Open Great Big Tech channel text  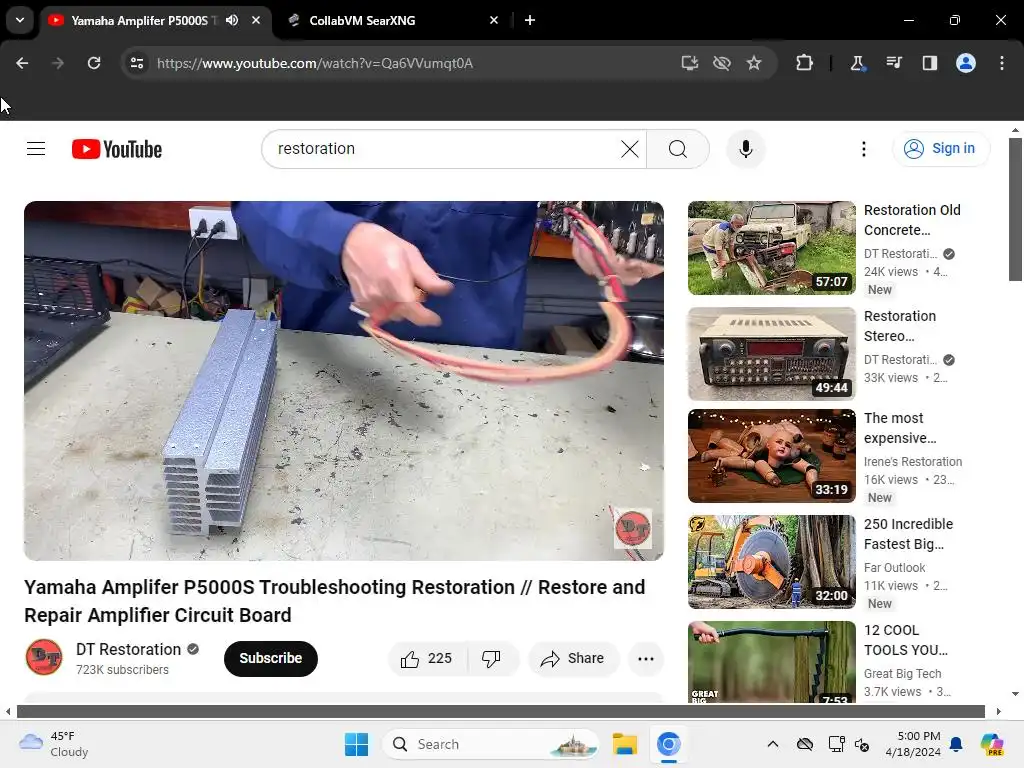click(x=903, y=673)
